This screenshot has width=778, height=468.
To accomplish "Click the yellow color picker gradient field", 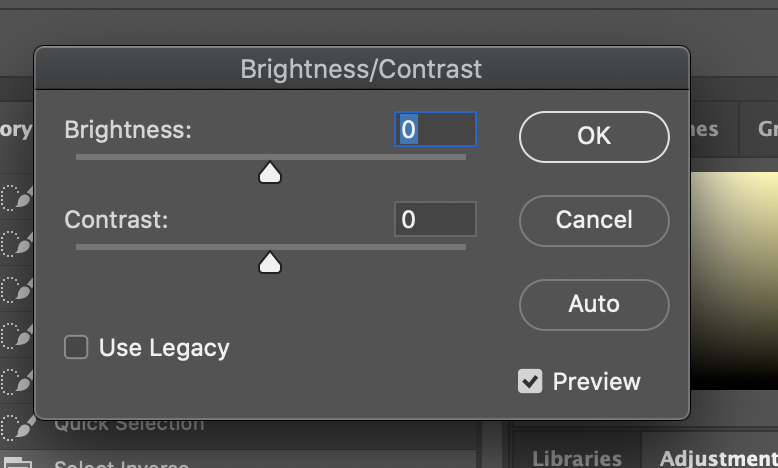I will coord(734,280).
